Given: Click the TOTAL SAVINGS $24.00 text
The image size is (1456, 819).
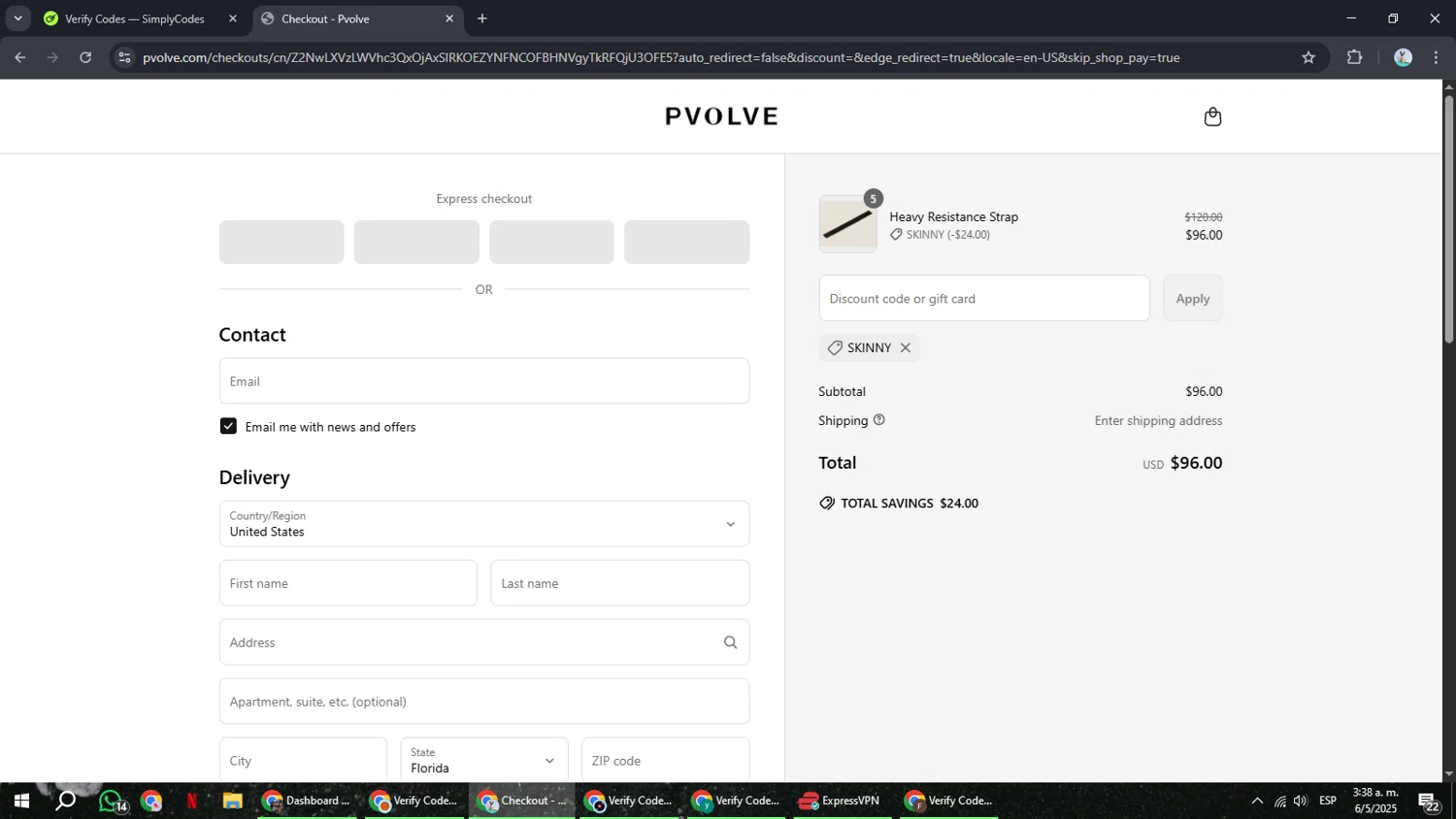Looking at the screenshot, I should (x=910, y=503).
